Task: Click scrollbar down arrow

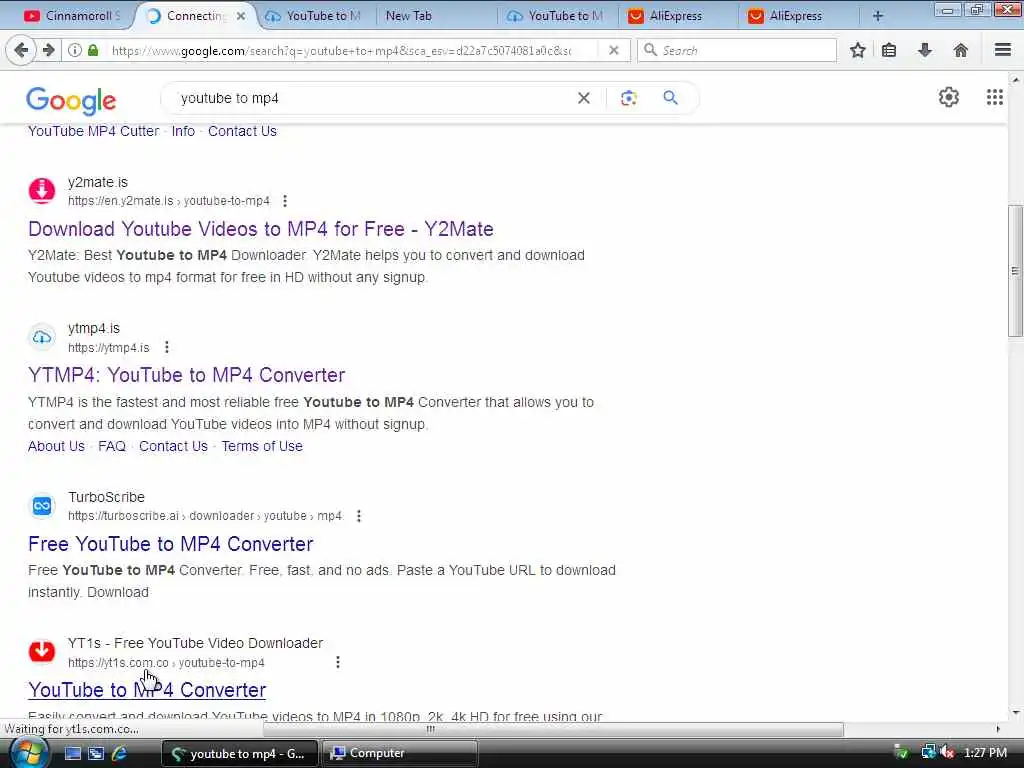Action: 1015,712
